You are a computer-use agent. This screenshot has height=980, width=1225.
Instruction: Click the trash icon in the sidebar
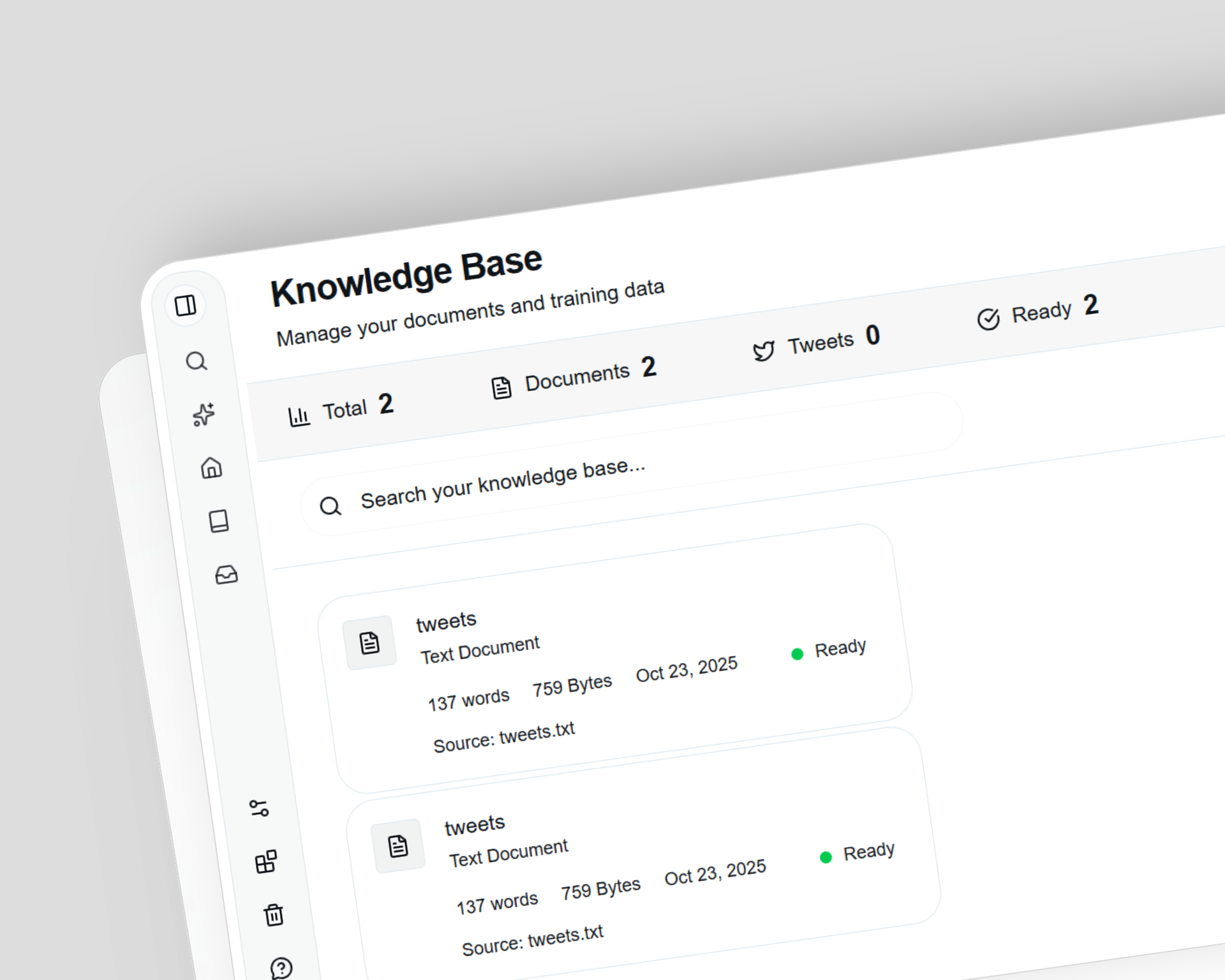(x=273, y=915)
